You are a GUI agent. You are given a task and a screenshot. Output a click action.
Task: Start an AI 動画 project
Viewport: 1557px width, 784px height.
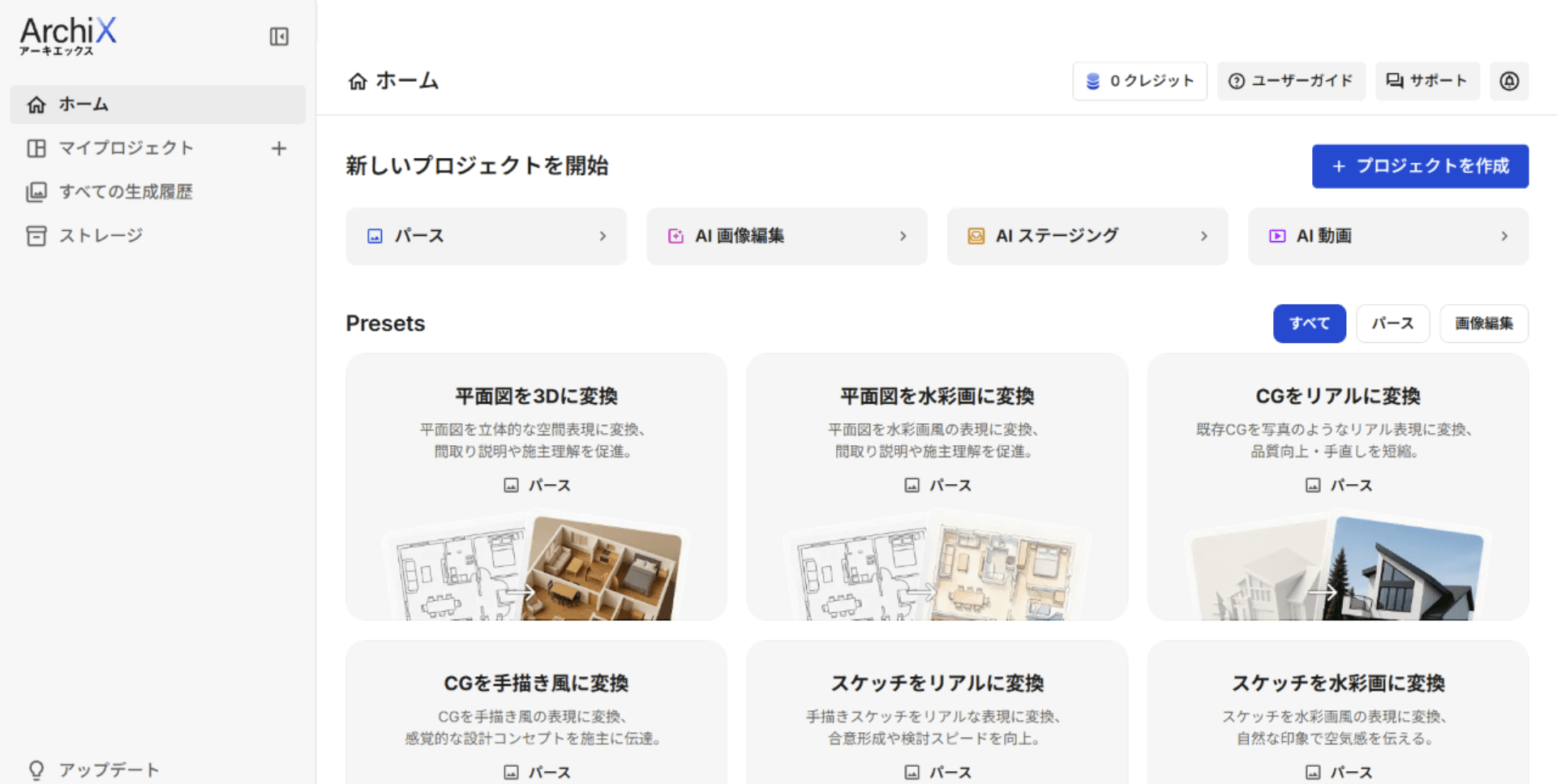tap(1388, 236)
